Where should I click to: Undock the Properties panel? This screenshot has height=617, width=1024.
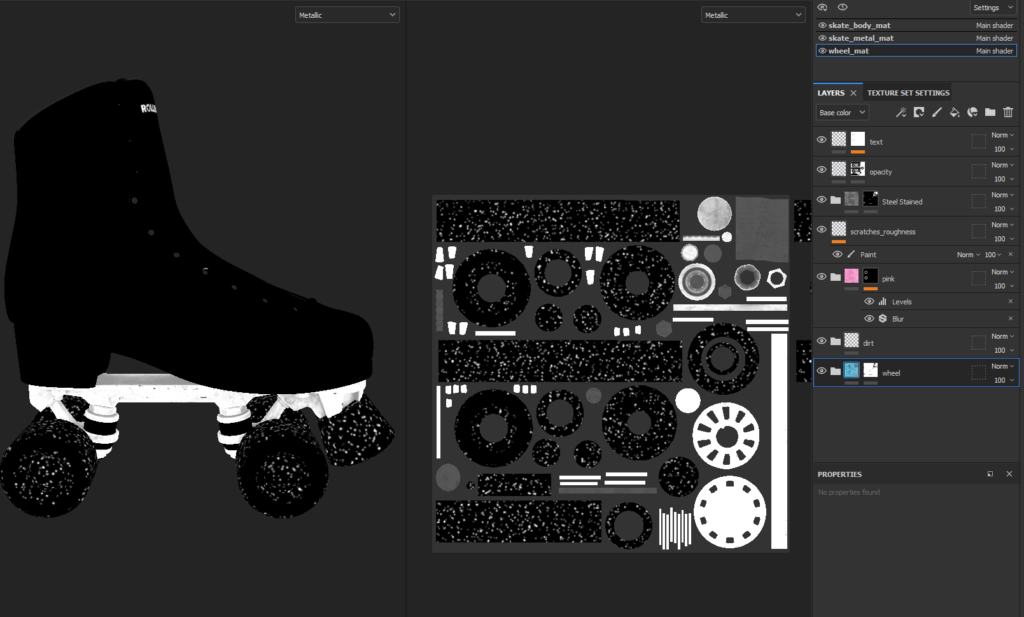[990, 474]
